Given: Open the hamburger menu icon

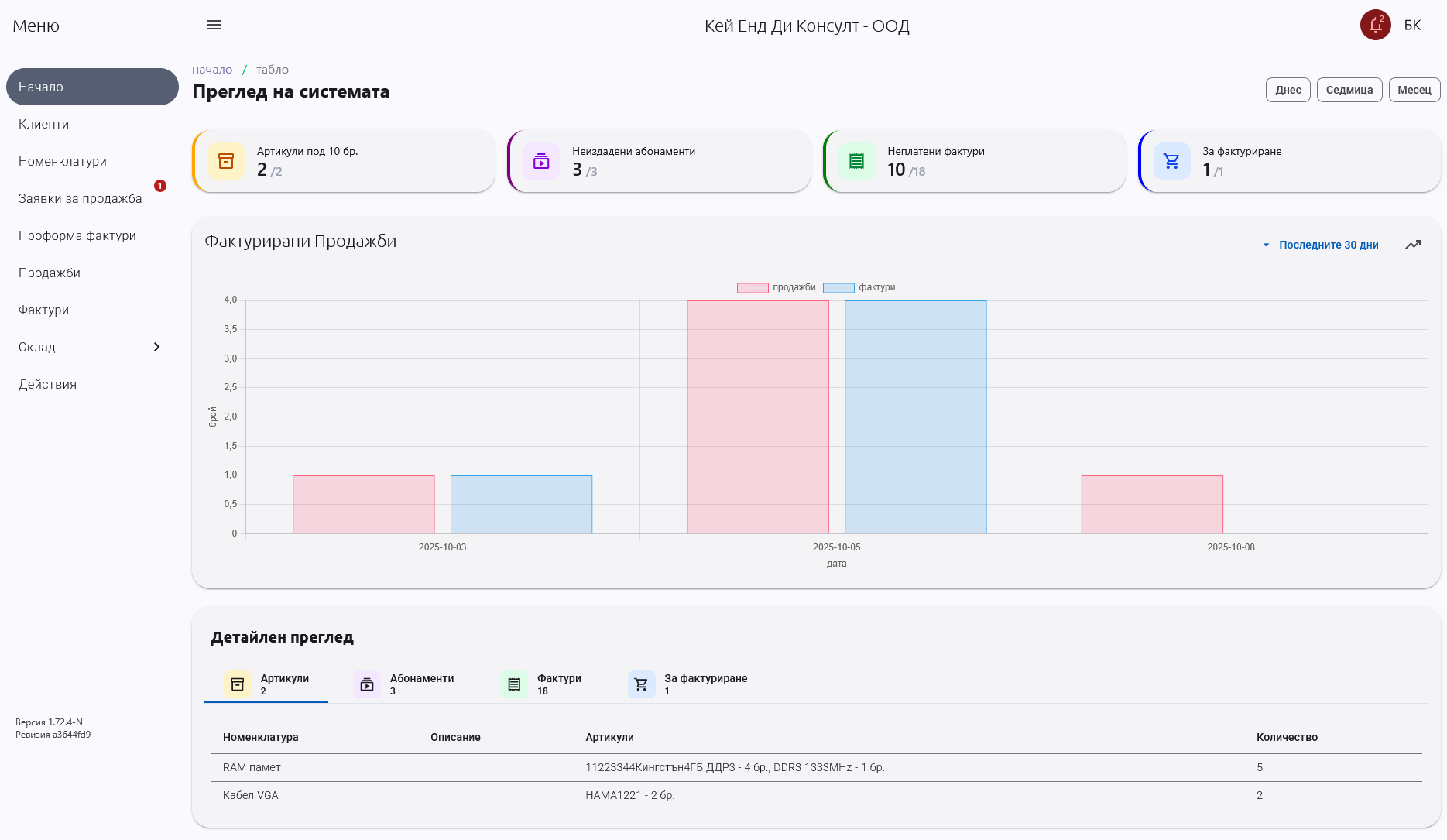Looking at the screenshot, I should [x=214, y=24].
